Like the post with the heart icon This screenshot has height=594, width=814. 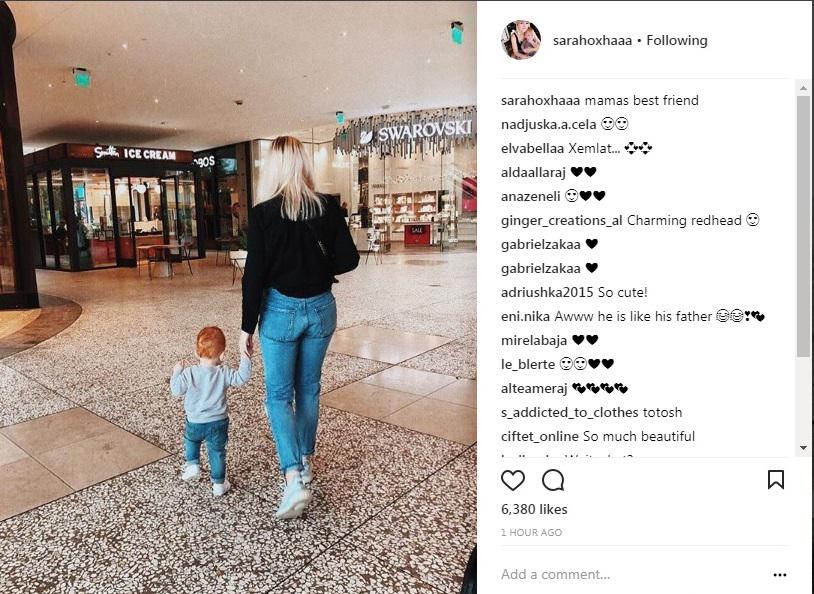pyautogui.click(x=512, y=480)
